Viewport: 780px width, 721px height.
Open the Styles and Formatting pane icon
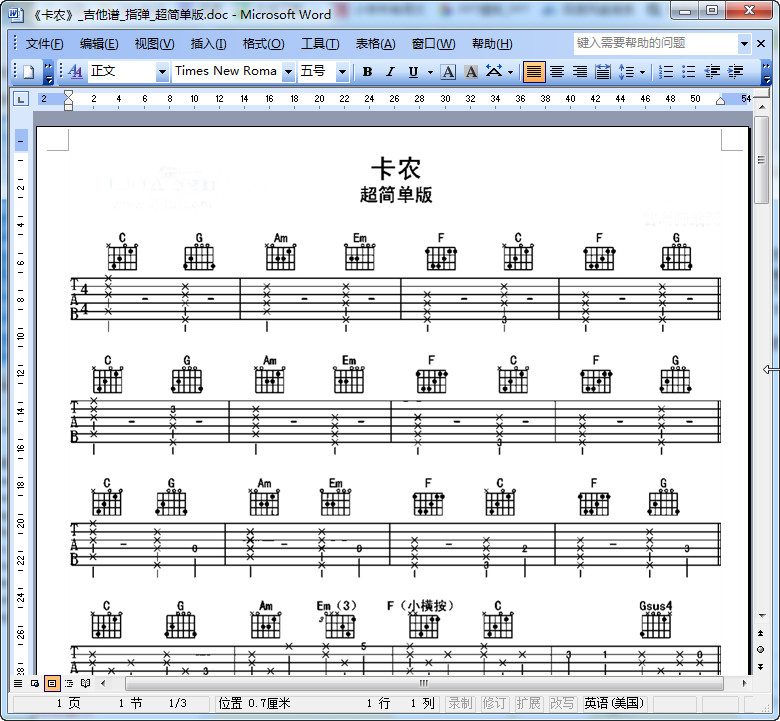[x=75, y=72]
